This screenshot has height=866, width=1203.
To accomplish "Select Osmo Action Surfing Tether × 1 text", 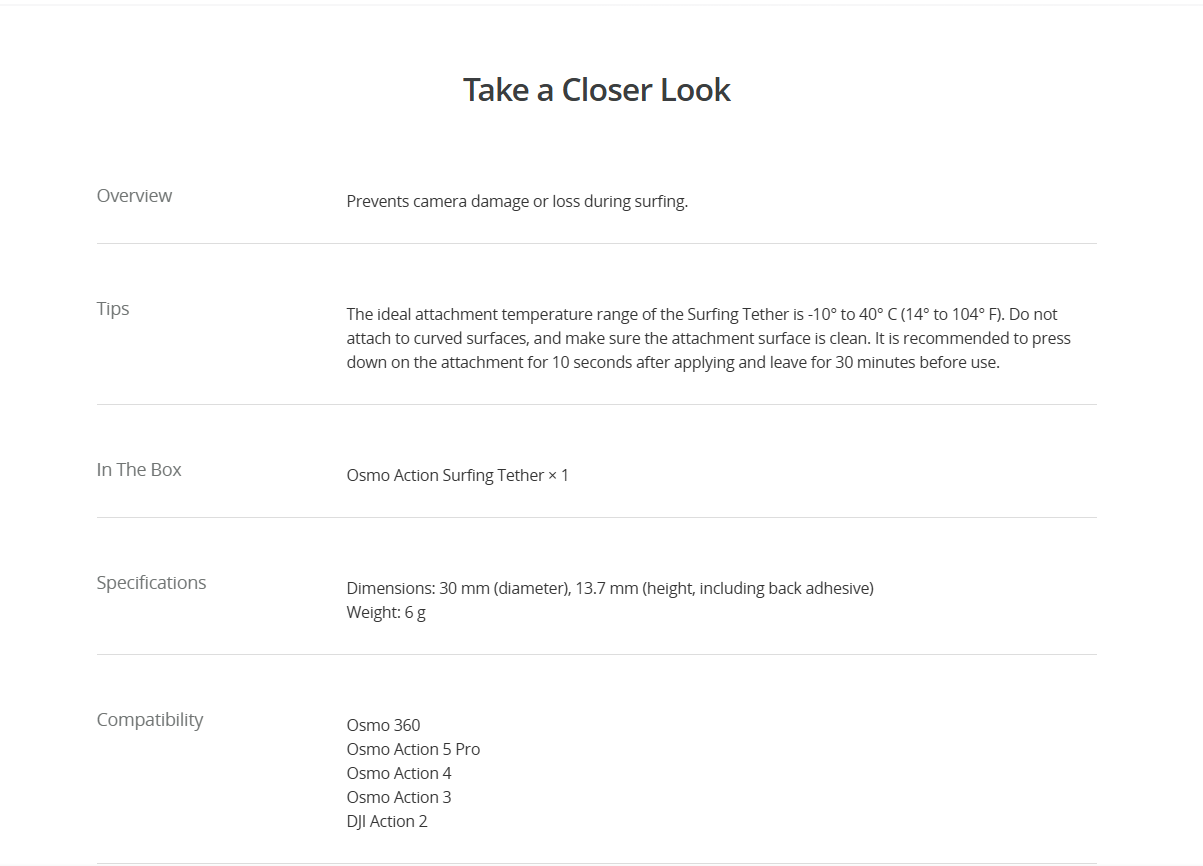I will point(458,475).
